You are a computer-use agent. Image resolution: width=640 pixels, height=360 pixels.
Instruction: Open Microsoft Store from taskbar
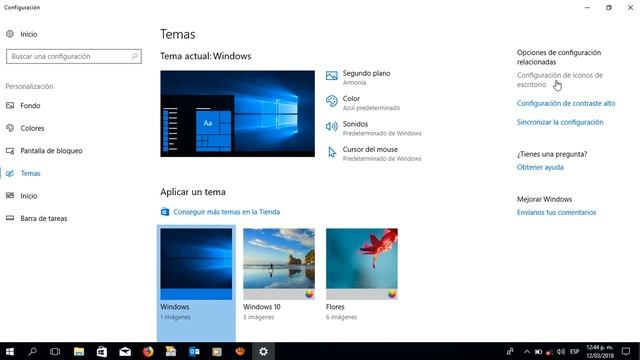pyautogui.click(x=102, y=351)
